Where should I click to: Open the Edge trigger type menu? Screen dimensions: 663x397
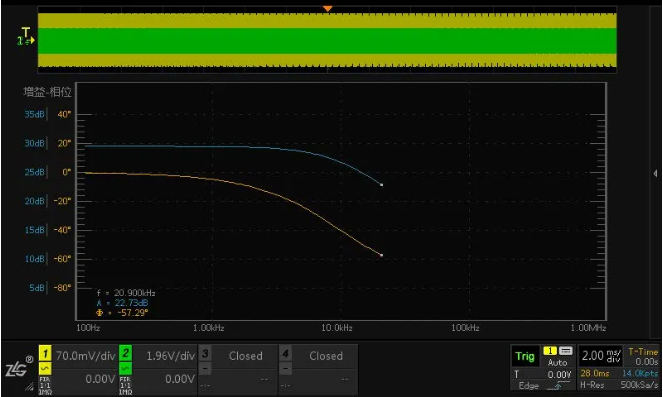[529, 386]
